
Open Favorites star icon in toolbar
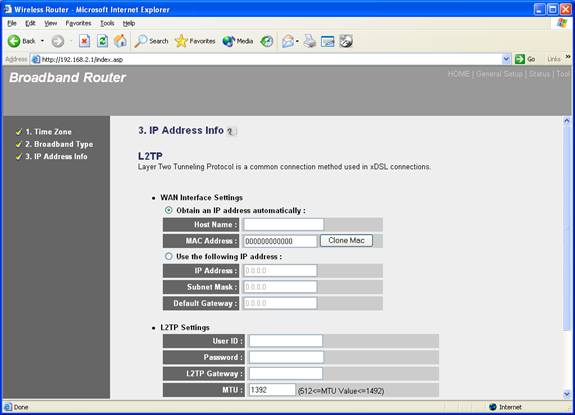point(181,41)
